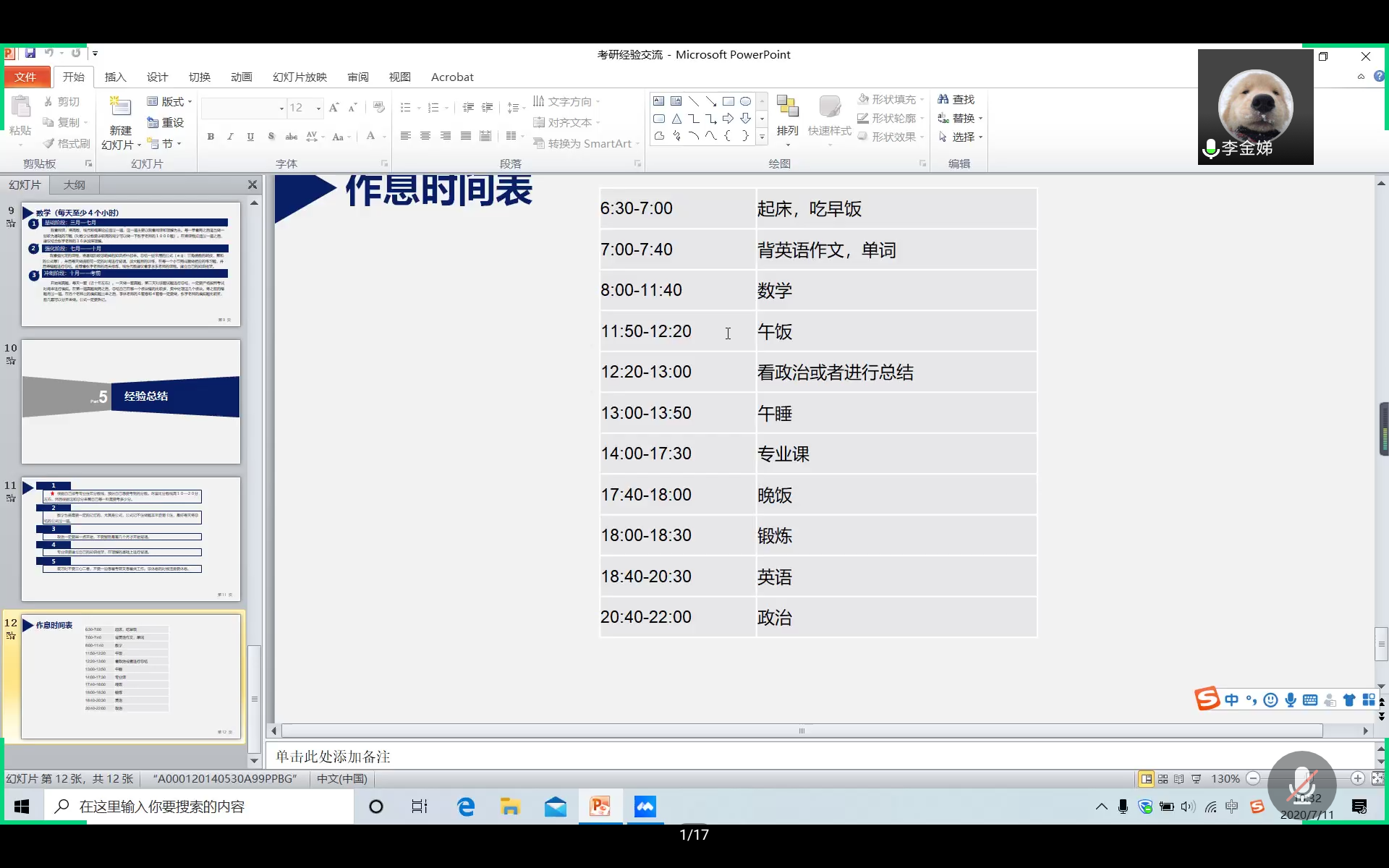Switch to Slide Sorter view icon
Screen dimensions: 1389x868
point(1163,779)
